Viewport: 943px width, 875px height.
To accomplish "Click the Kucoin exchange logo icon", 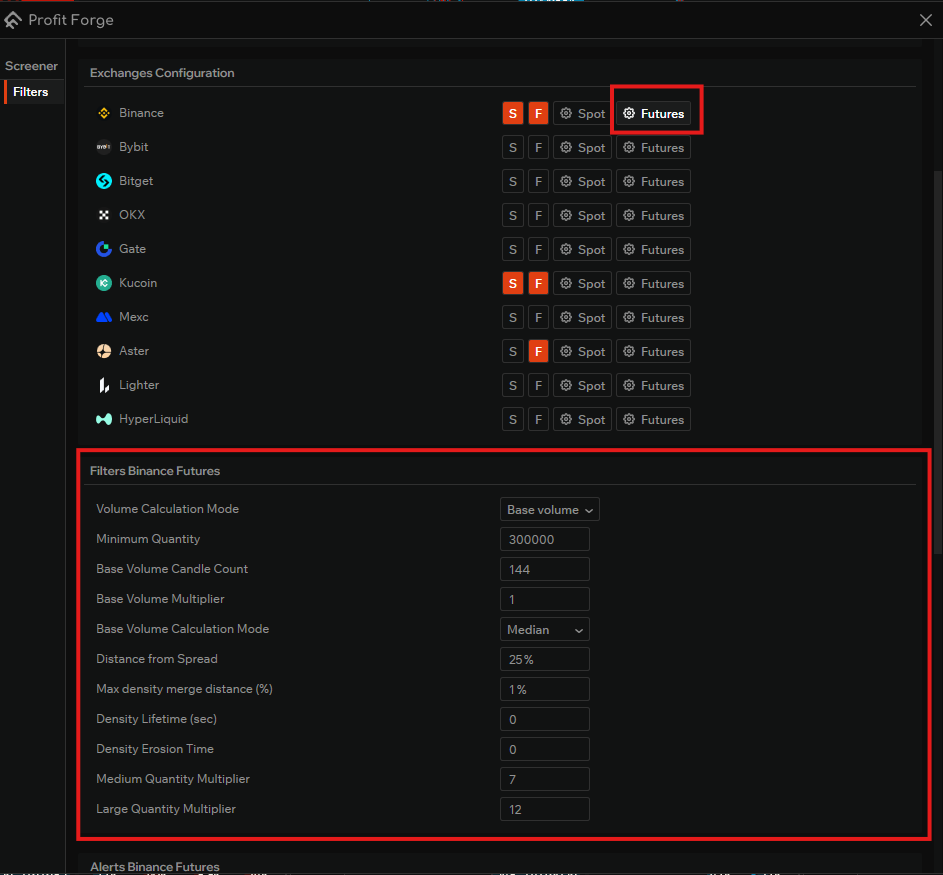I will 104,283.
